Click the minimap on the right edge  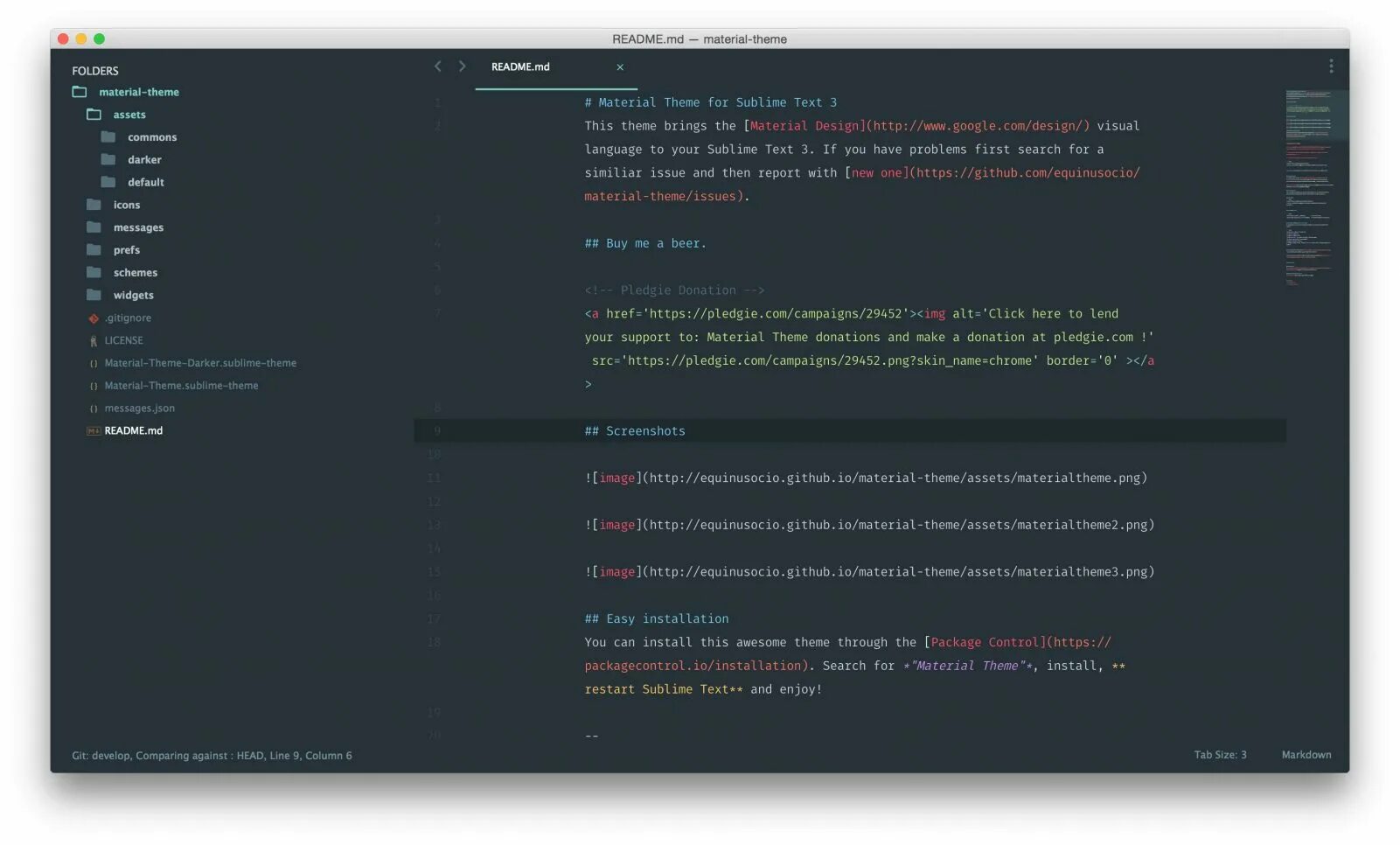tap(1308, 187)
